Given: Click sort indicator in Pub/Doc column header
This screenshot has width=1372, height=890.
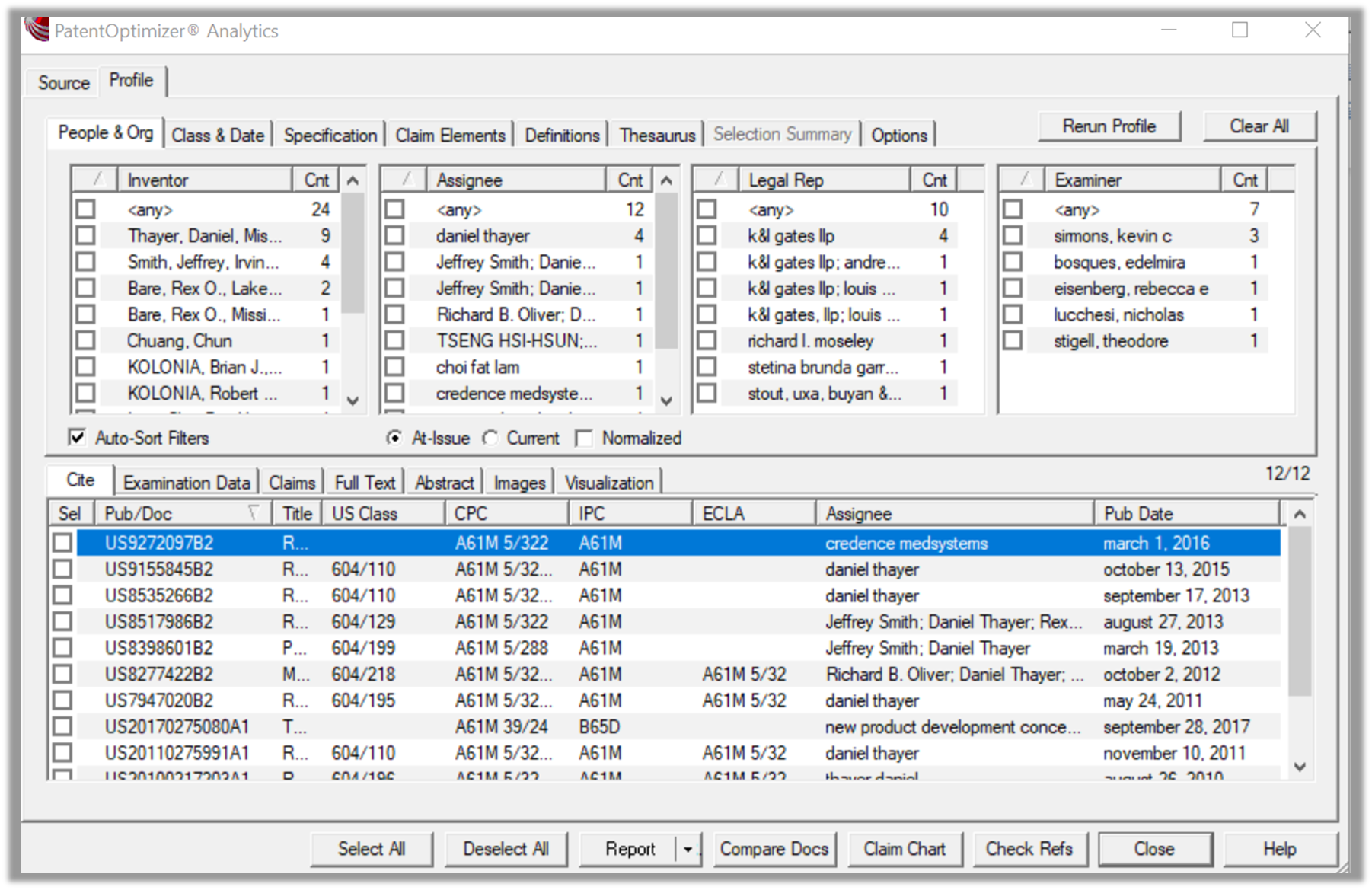Looking at the screenshot, I should 254,513.
